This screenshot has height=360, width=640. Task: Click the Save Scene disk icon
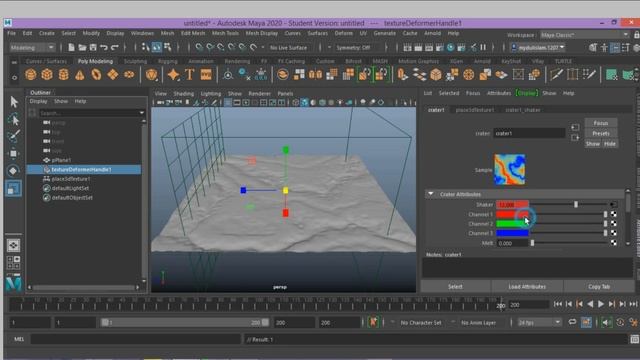[x=93, y=47]
